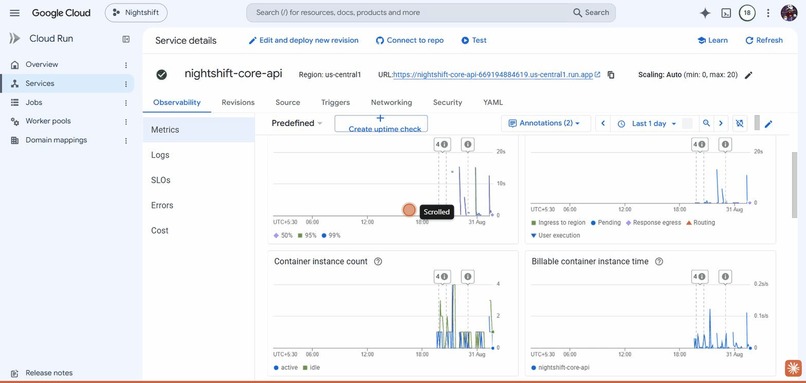Open Release notes at the sidebar bottom
Image resolution: width=806 pixels, height=383 pixels.
pyautogui.click(x=49, y=373)
